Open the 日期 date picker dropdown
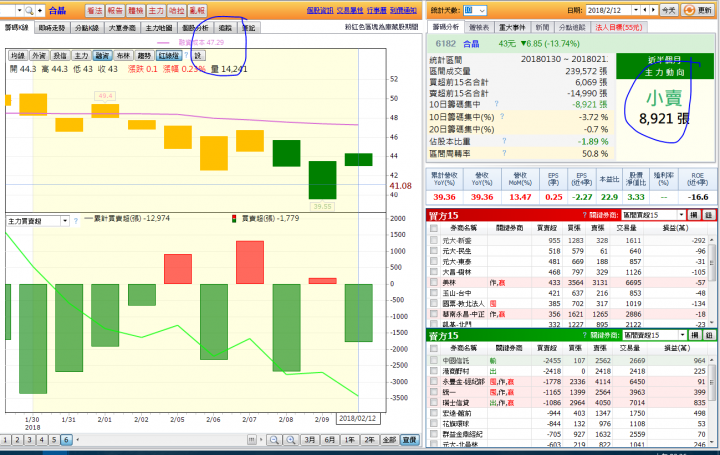720x455 pixels. (x=636, y=10)
